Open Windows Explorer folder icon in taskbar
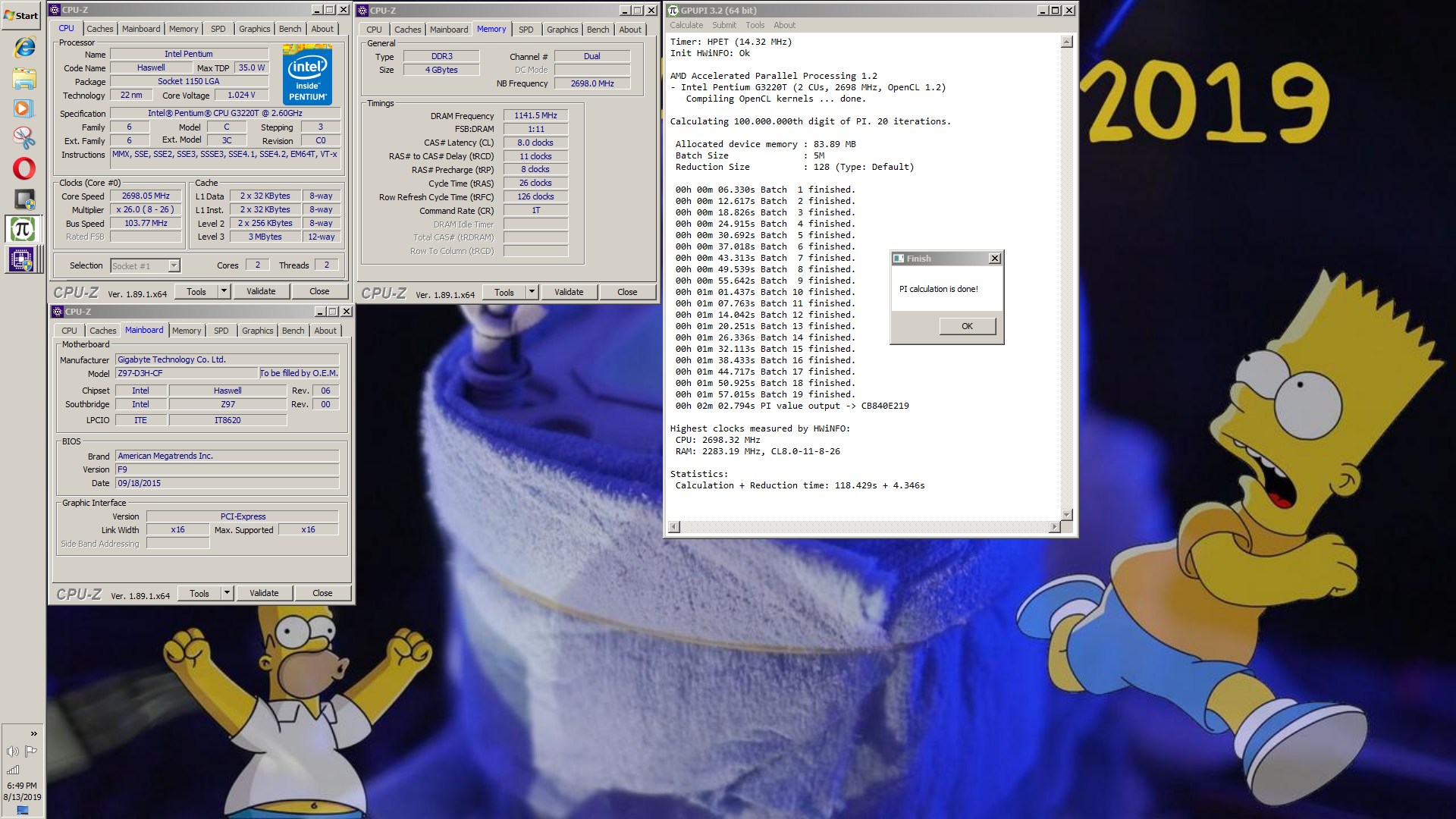The image size is (1456, 819). click(24, 78)
